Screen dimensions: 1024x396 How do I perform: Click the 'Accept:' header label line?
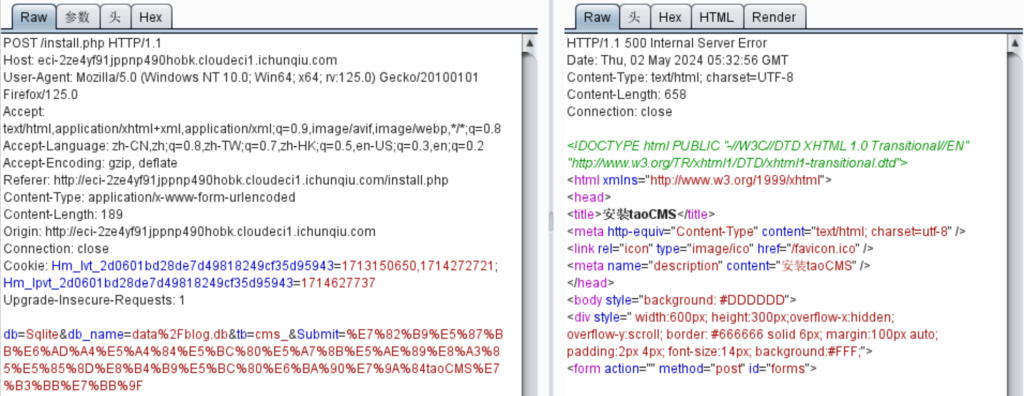24,112
